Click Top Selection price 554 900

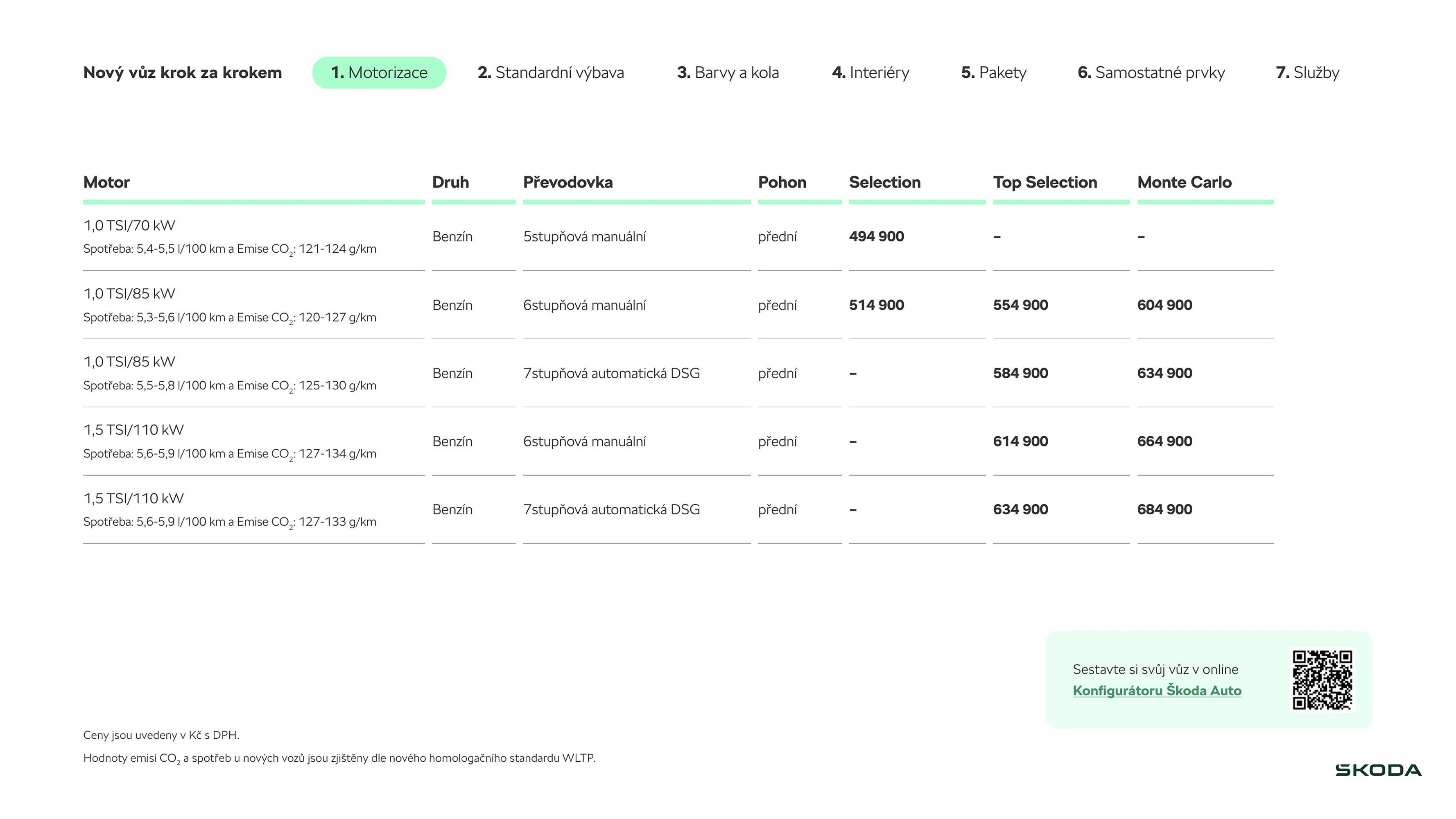tap(1020, 305)
